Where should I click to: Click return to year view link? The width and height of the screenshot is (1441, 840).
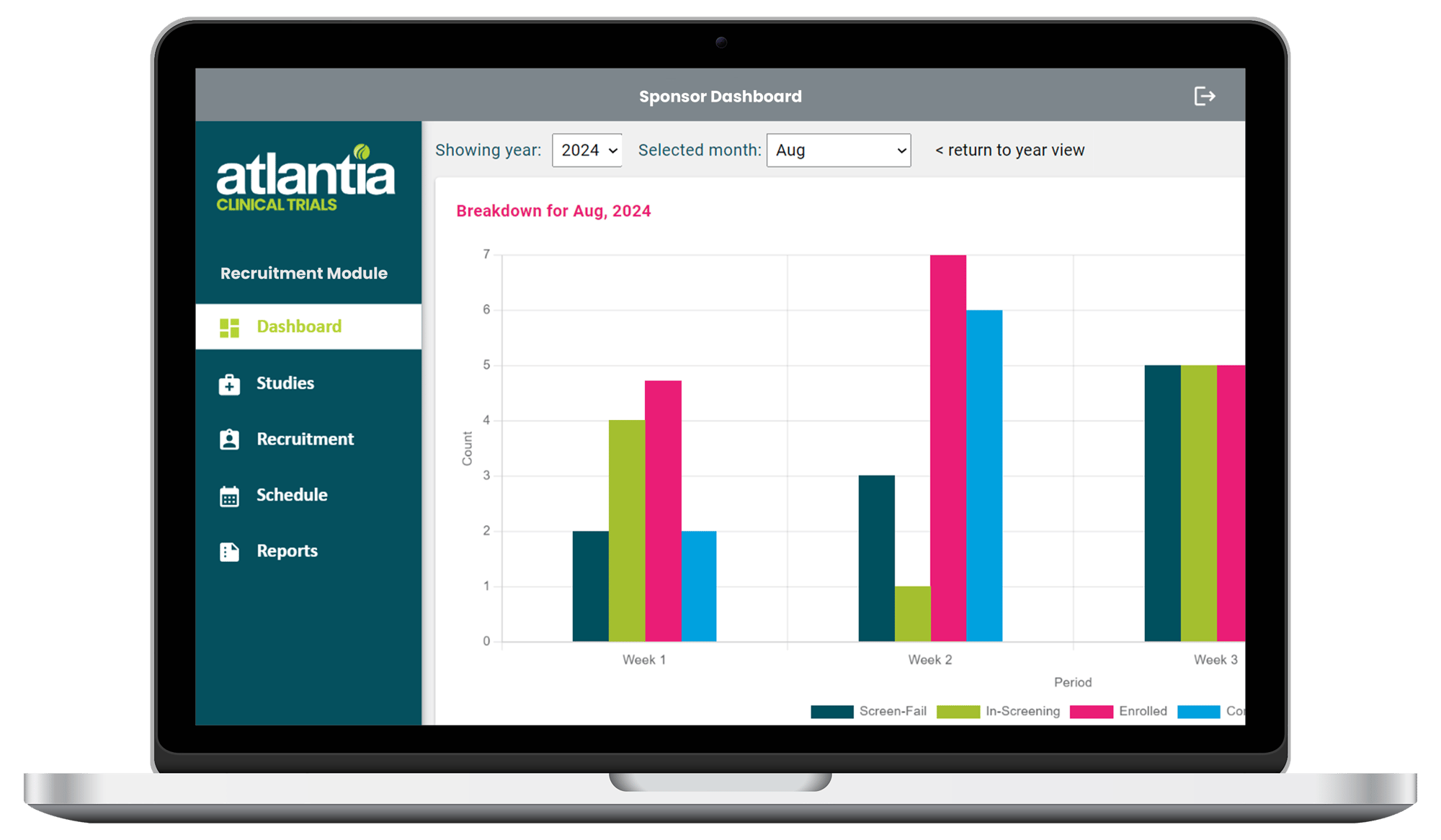[x=1009, y=150]
